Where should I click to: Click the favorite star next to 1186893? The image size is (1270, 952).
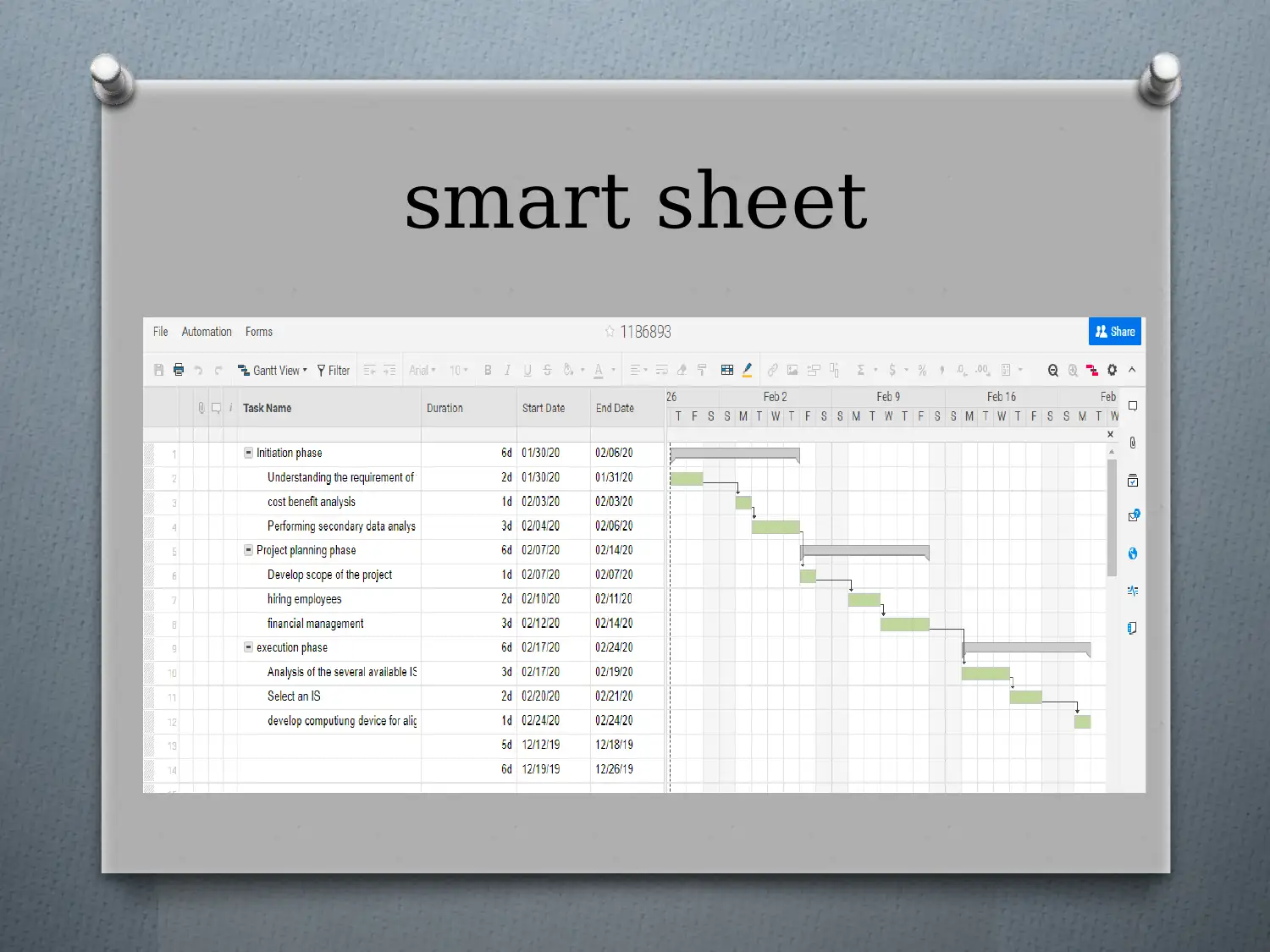[x=610, y=332]
